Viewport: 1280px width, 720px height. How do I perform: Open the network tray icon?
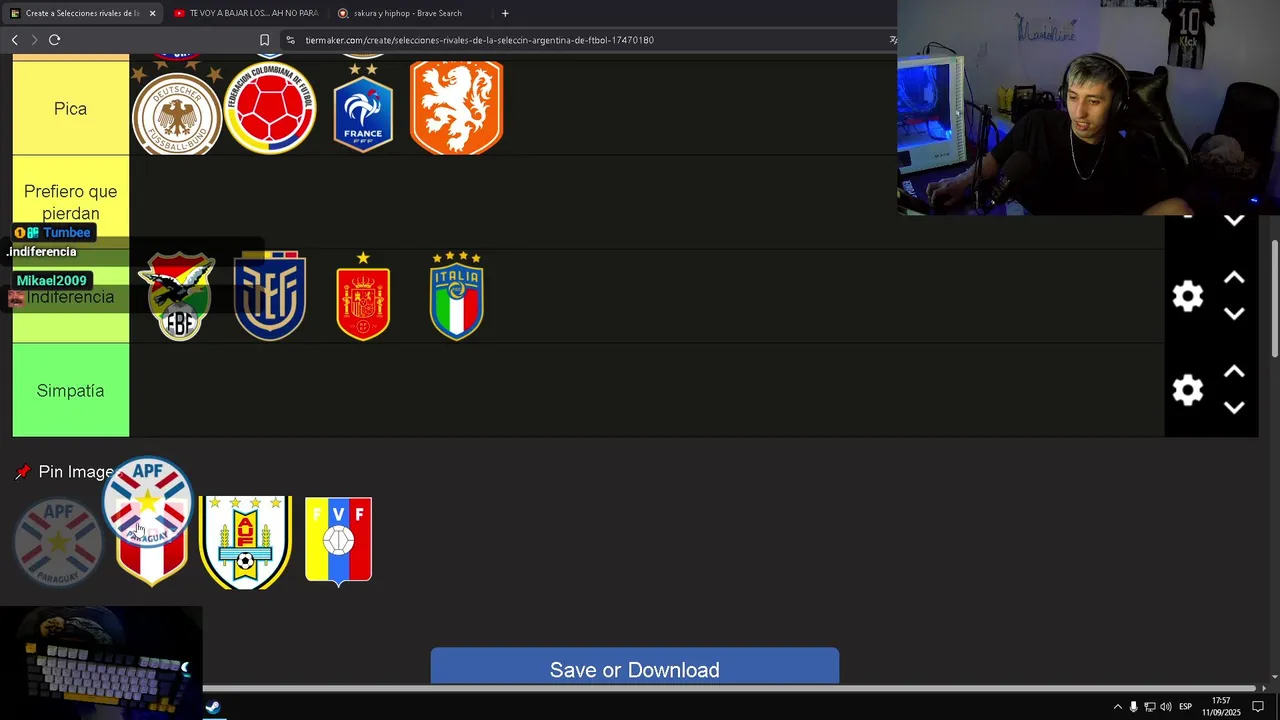click(1149, 707)
